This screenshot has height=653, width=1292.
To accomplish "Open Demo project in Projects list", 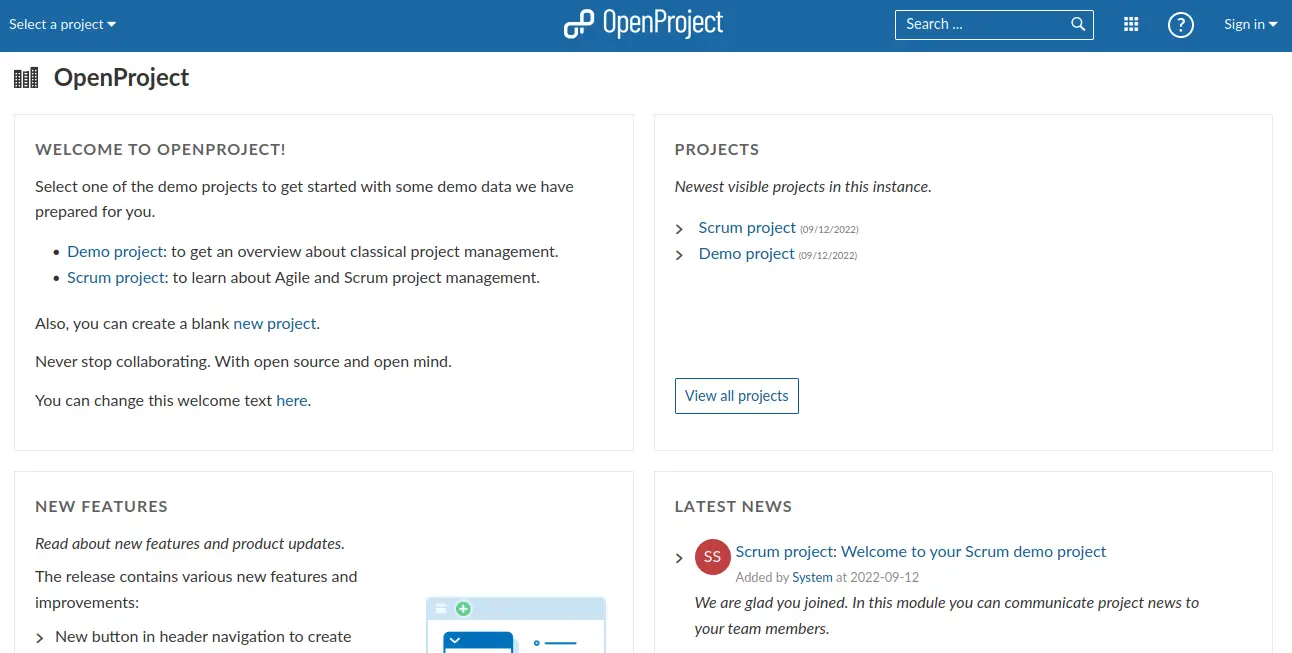I will 747,254.
